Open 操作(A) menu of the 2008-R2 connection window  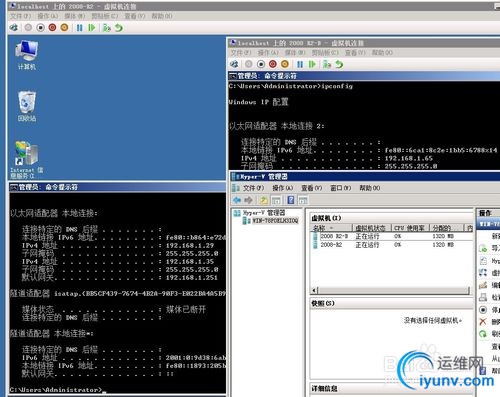(48, 16)
